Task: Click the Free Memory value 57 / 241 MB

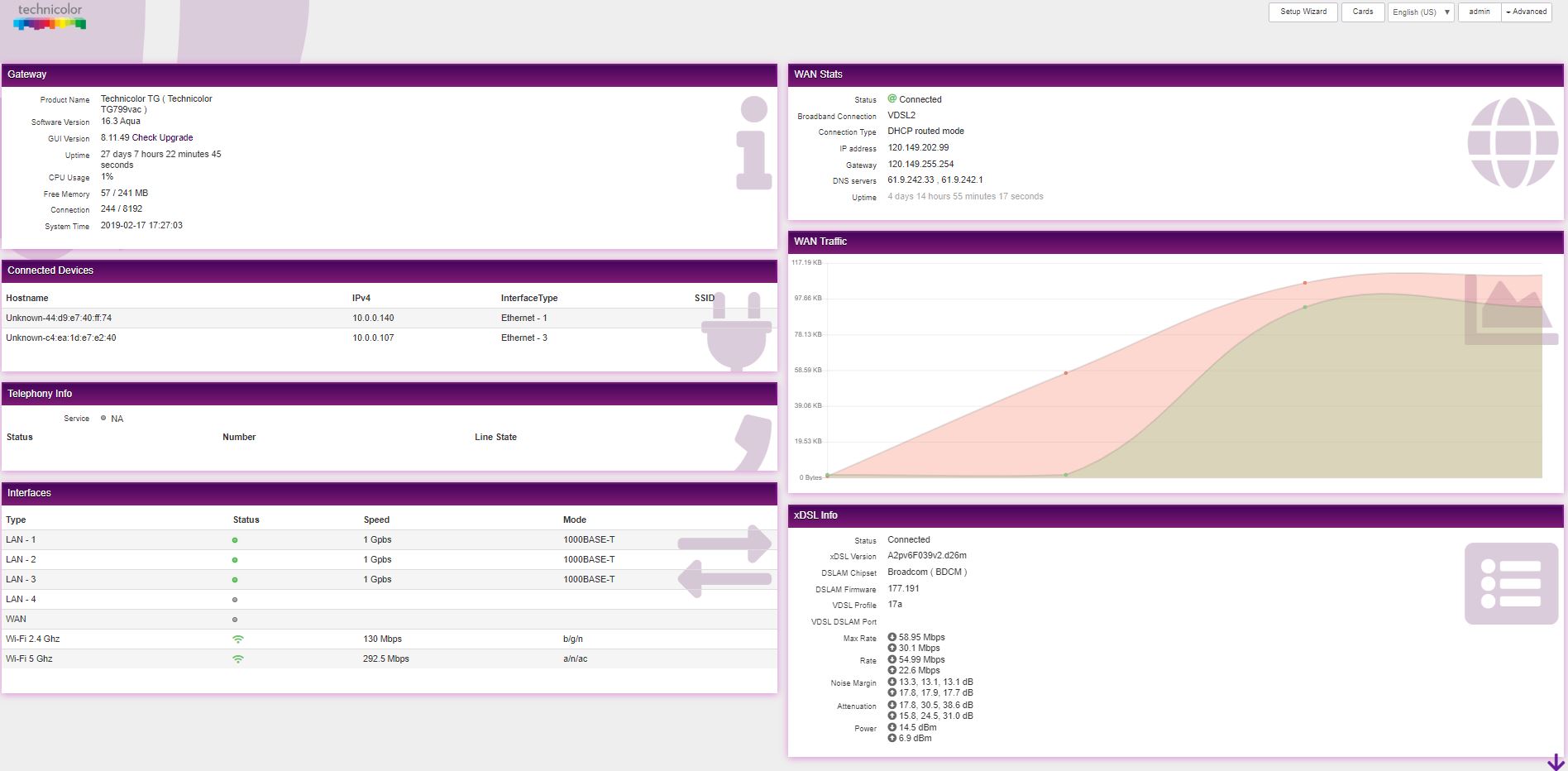Action: click(124, 194)
